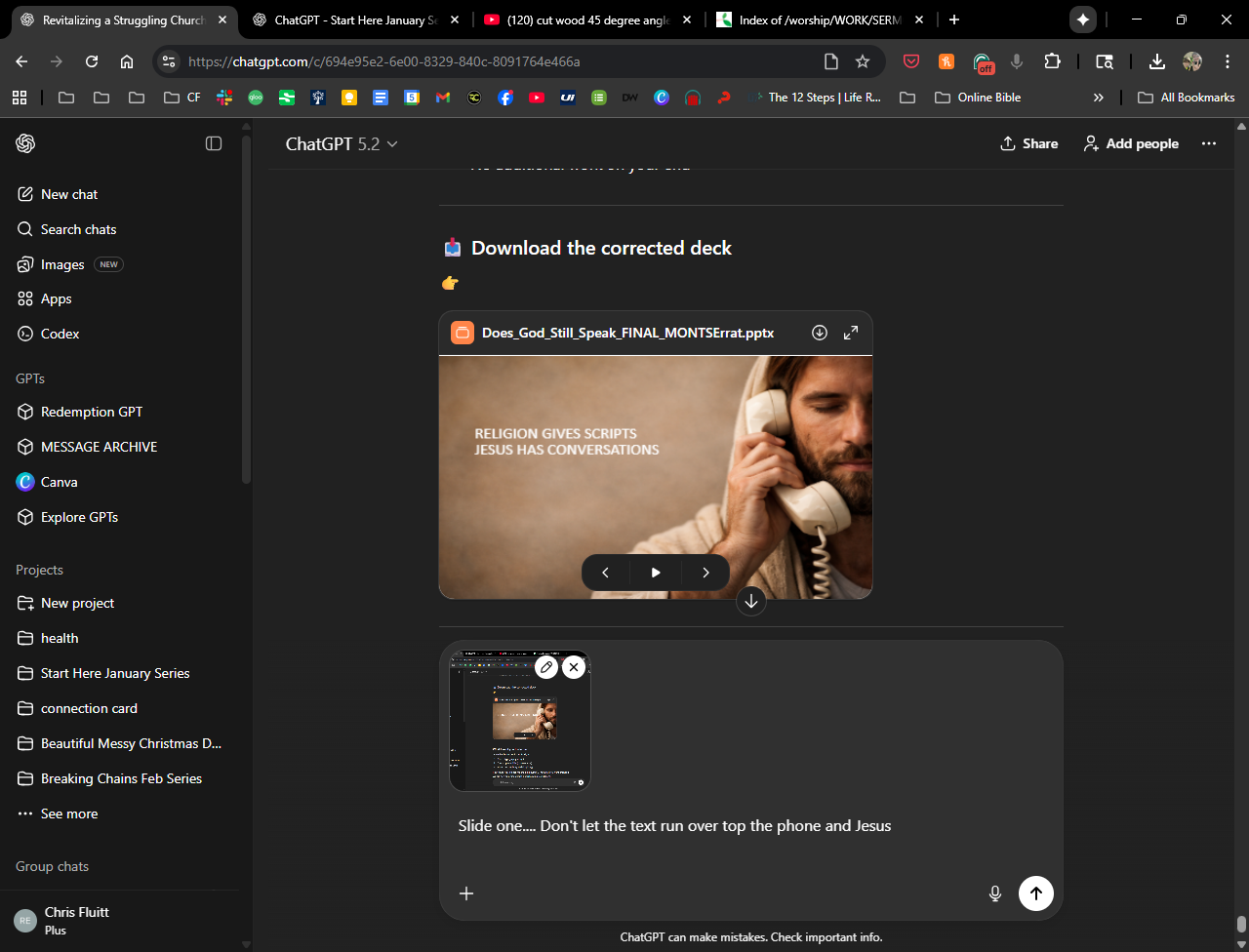Click the Share button
Screen dimensions: 1249x952
point(1029,143)
